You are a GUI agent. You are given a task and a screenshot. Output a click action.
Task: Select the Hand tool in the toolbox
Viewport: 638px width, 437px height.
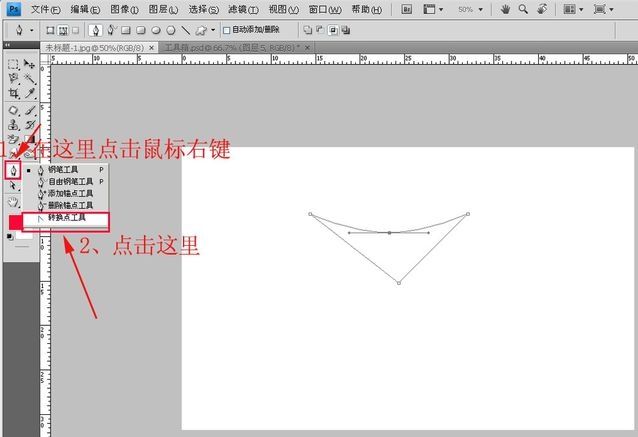click(13, 202)
